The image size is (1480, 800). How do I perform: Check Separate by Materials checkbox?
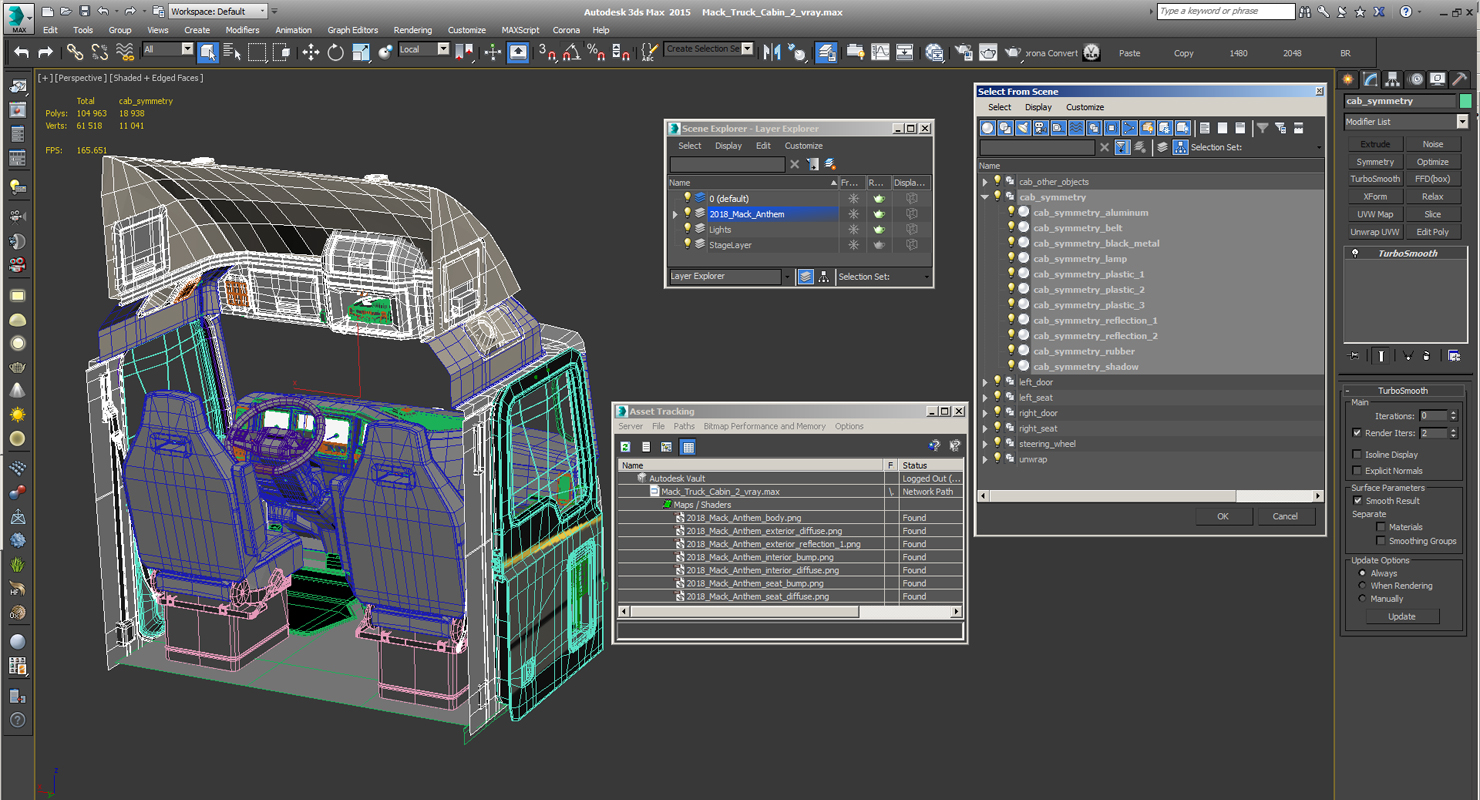[1381, 527]
